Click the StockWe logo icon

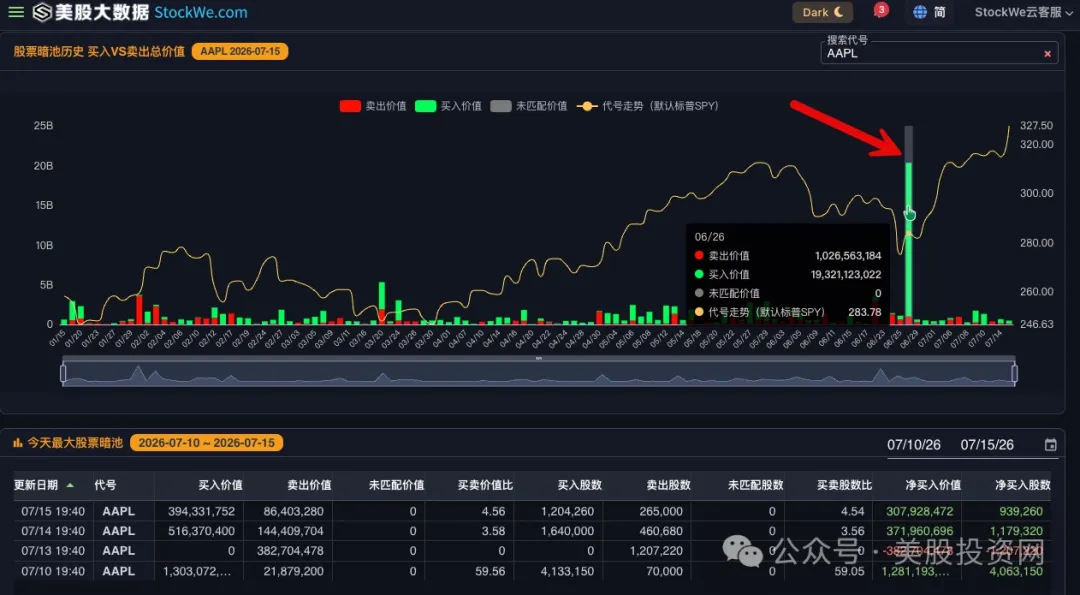(x=43, y=12)
